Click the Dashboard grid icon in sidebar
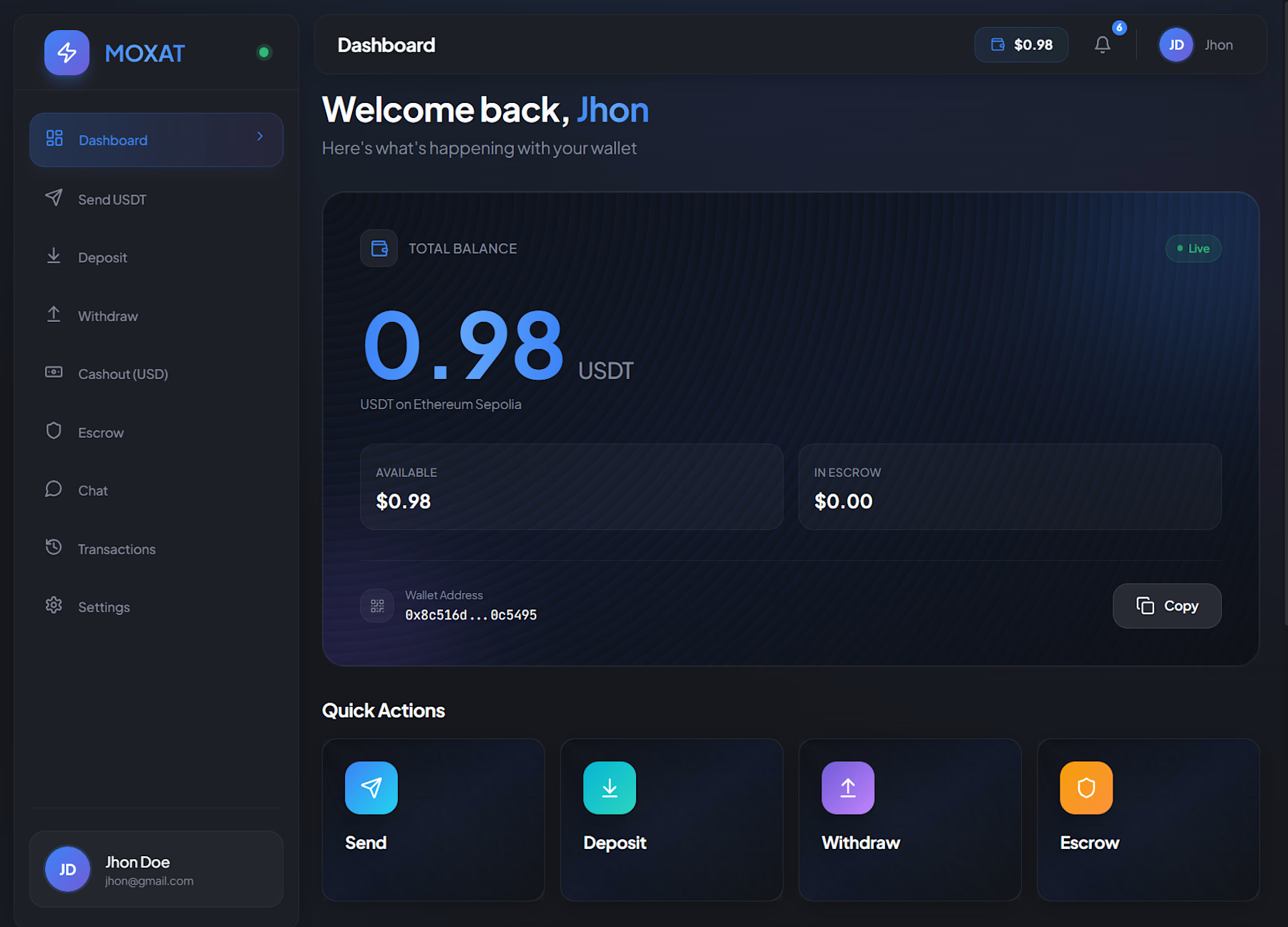The height and width of the screenshot is (927, 1288). click(x=54, y=138)
